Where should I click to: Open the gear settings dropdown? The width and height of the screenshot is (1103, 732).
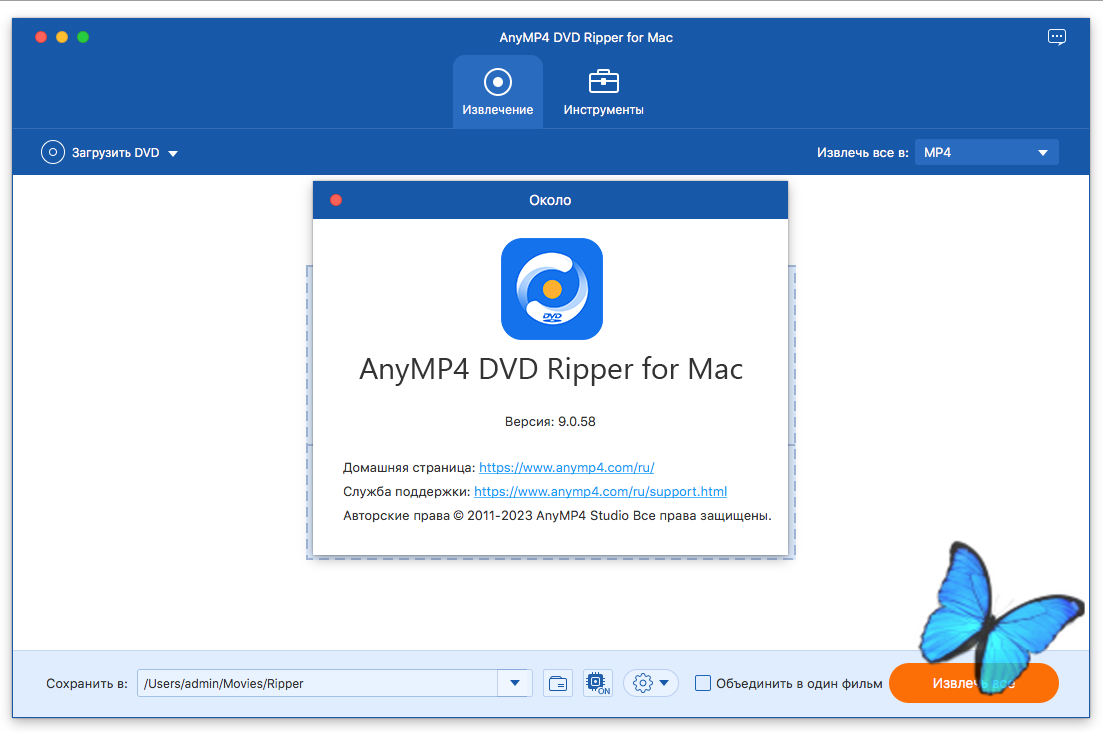[x=651, y=683]
